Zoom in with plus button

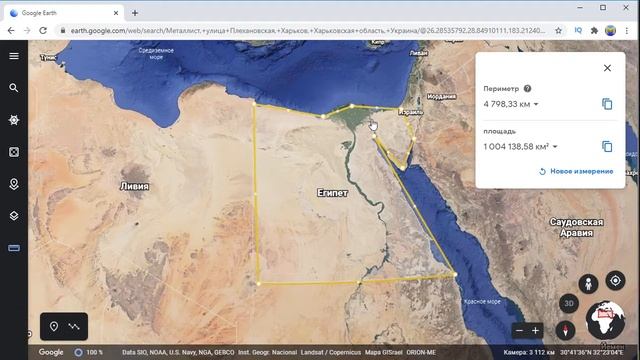(536, 331)
